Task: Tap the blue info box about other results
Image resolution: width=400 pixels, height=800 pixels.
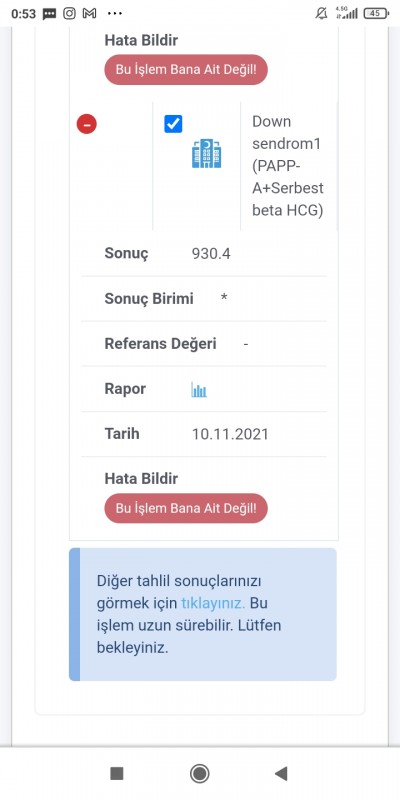Action: (x=203, y=614)
